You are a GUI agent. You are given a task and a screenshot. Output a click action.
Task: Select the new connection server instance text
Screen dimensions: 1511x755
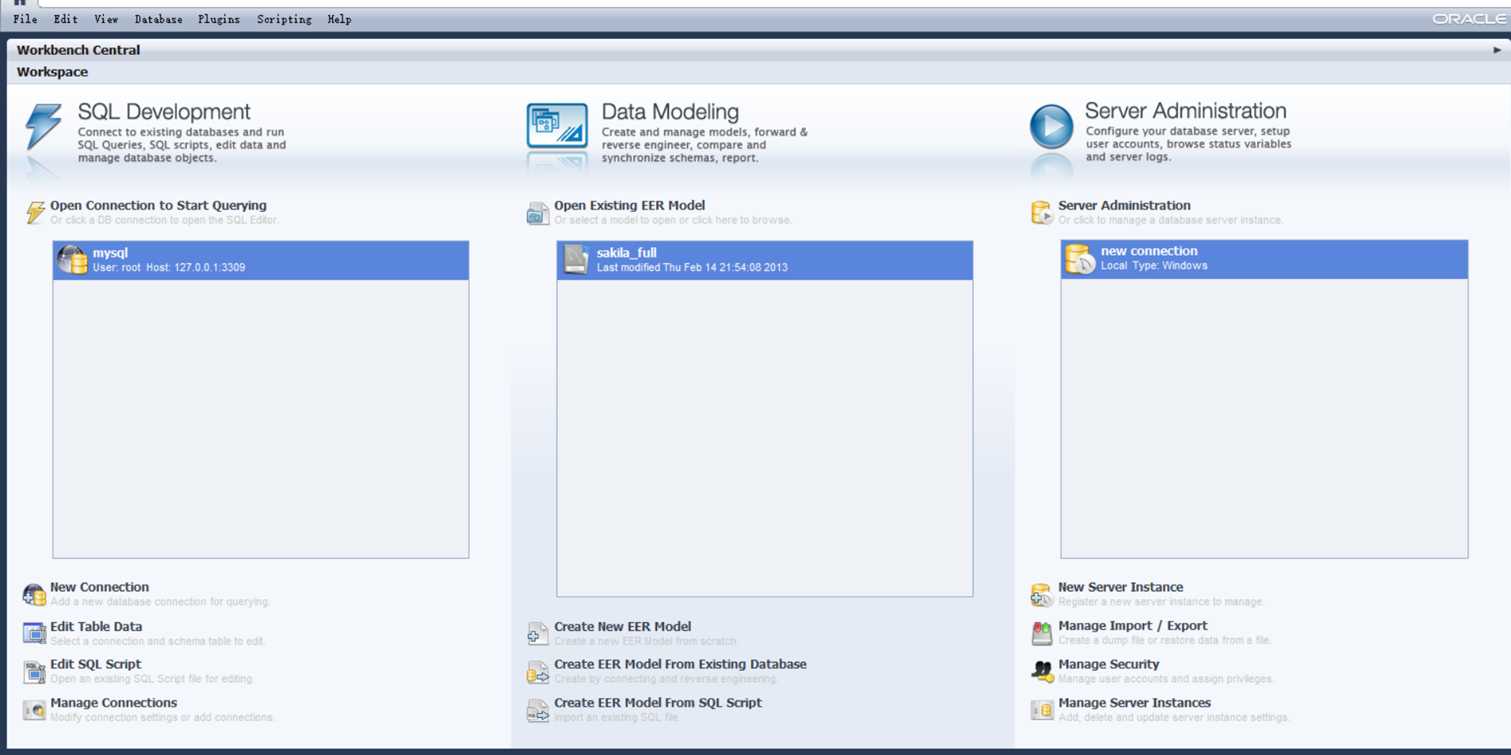coord(1149,251)
